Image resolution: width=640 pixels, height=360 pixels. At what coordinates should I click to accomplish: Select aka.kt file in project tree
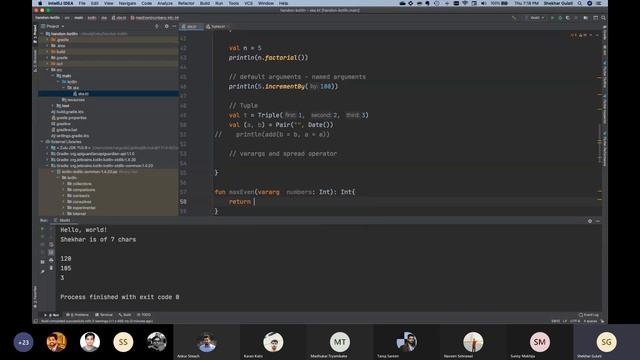pos(108,94)
